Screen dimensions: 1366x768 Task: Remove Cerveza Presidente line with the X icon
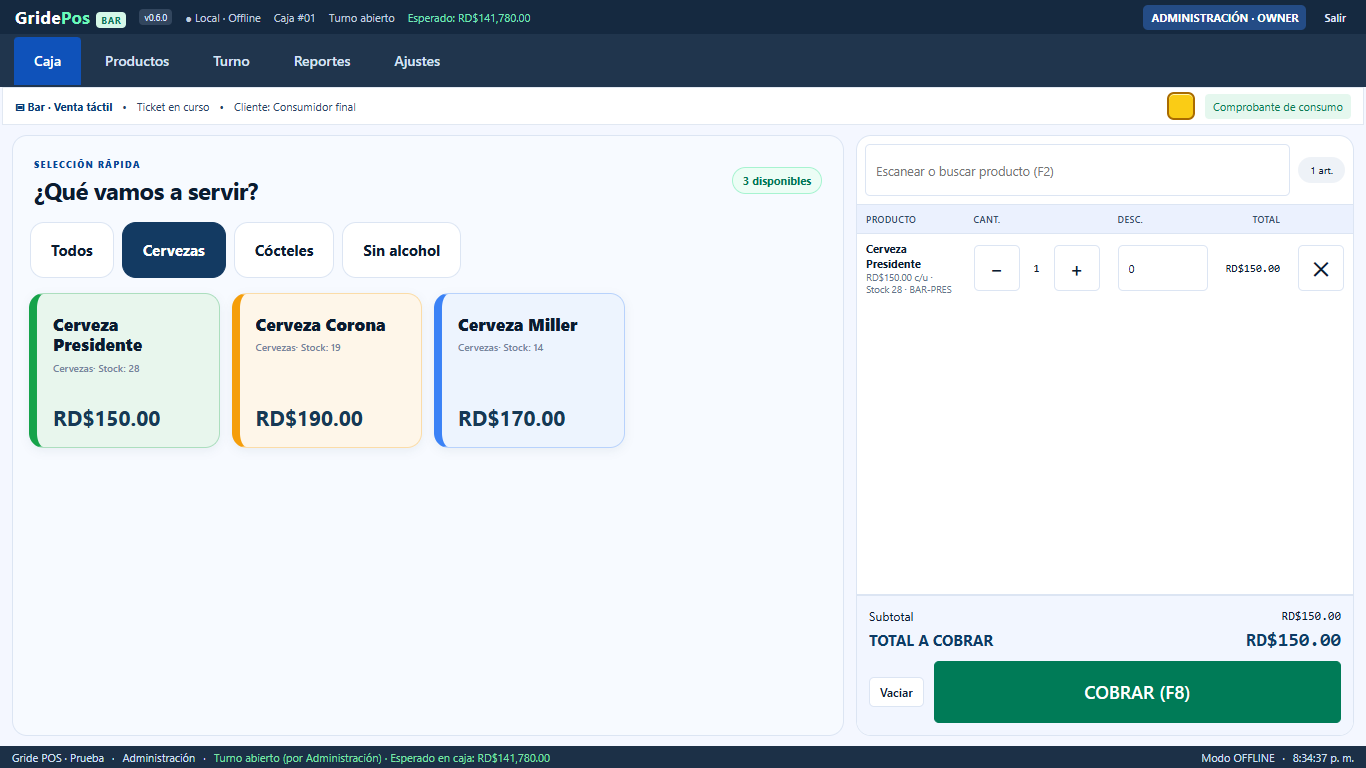click(1320, 269)
